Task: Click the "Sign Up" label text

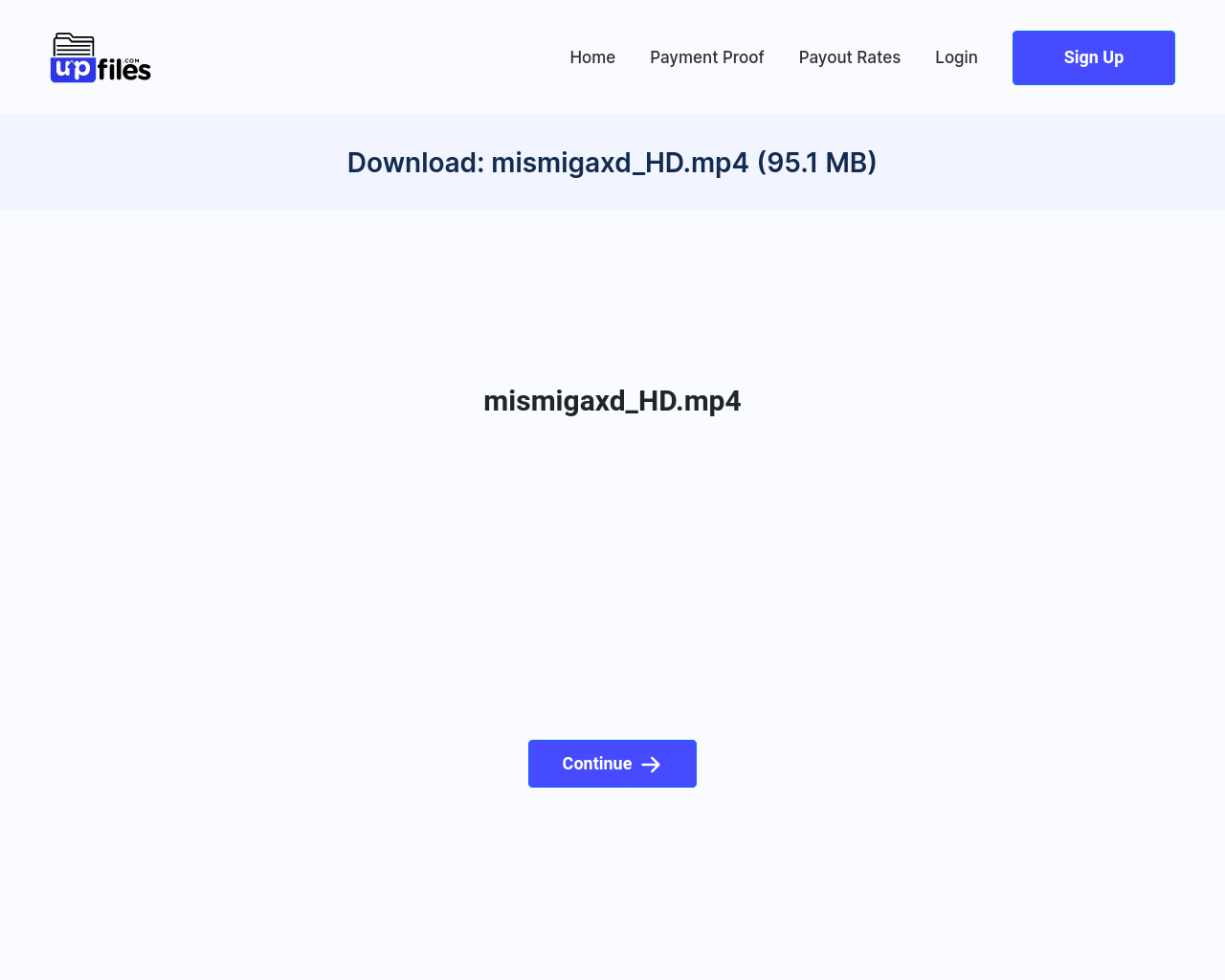Action: pos(1094,57)
